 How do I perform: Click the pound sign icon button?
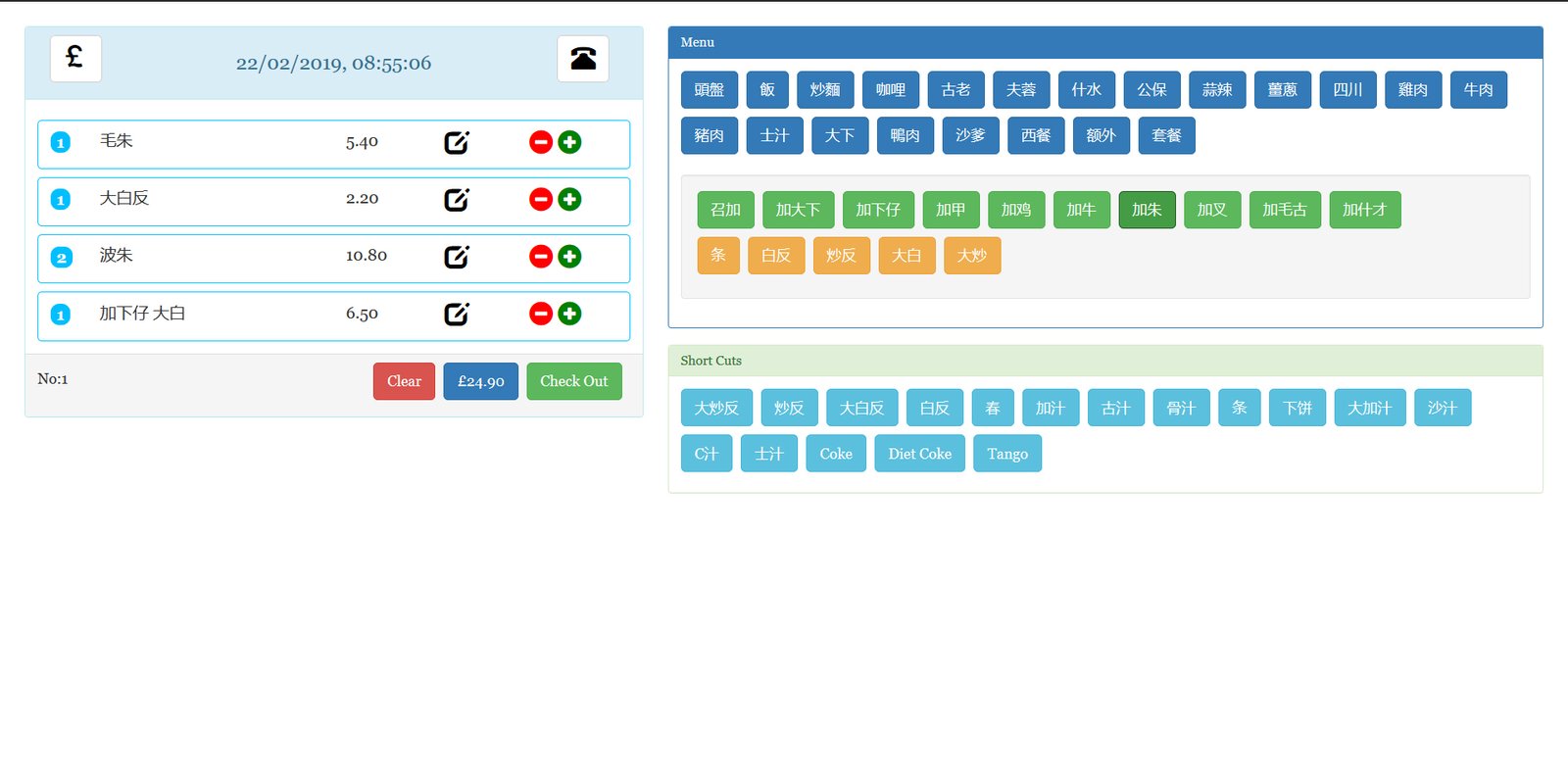pos(75,59)
